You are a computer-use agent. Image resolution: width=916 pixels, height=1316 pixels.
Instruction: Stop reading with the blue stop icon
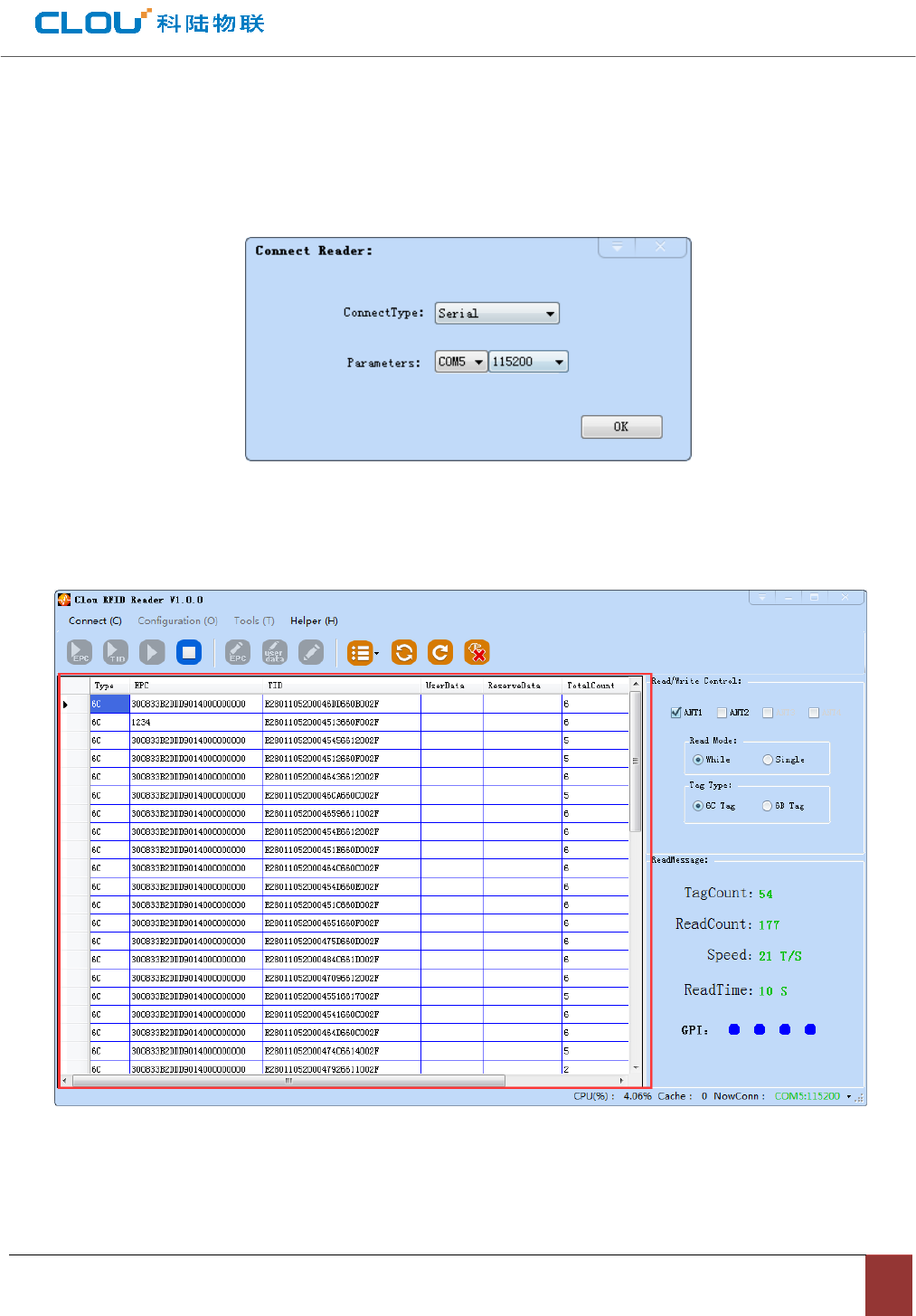189,652
